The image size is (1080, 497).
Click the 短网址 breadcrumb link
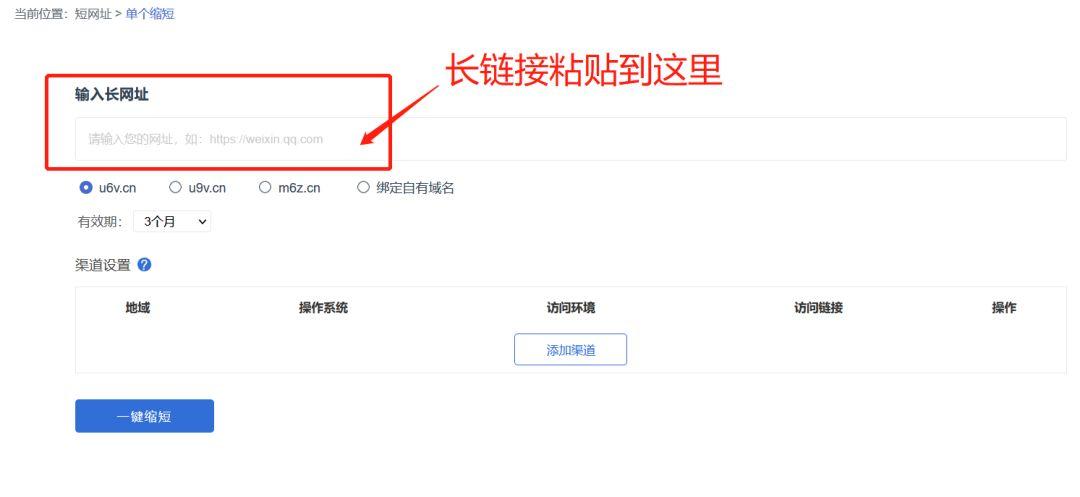pyautogui.click(x=93, y=14)
